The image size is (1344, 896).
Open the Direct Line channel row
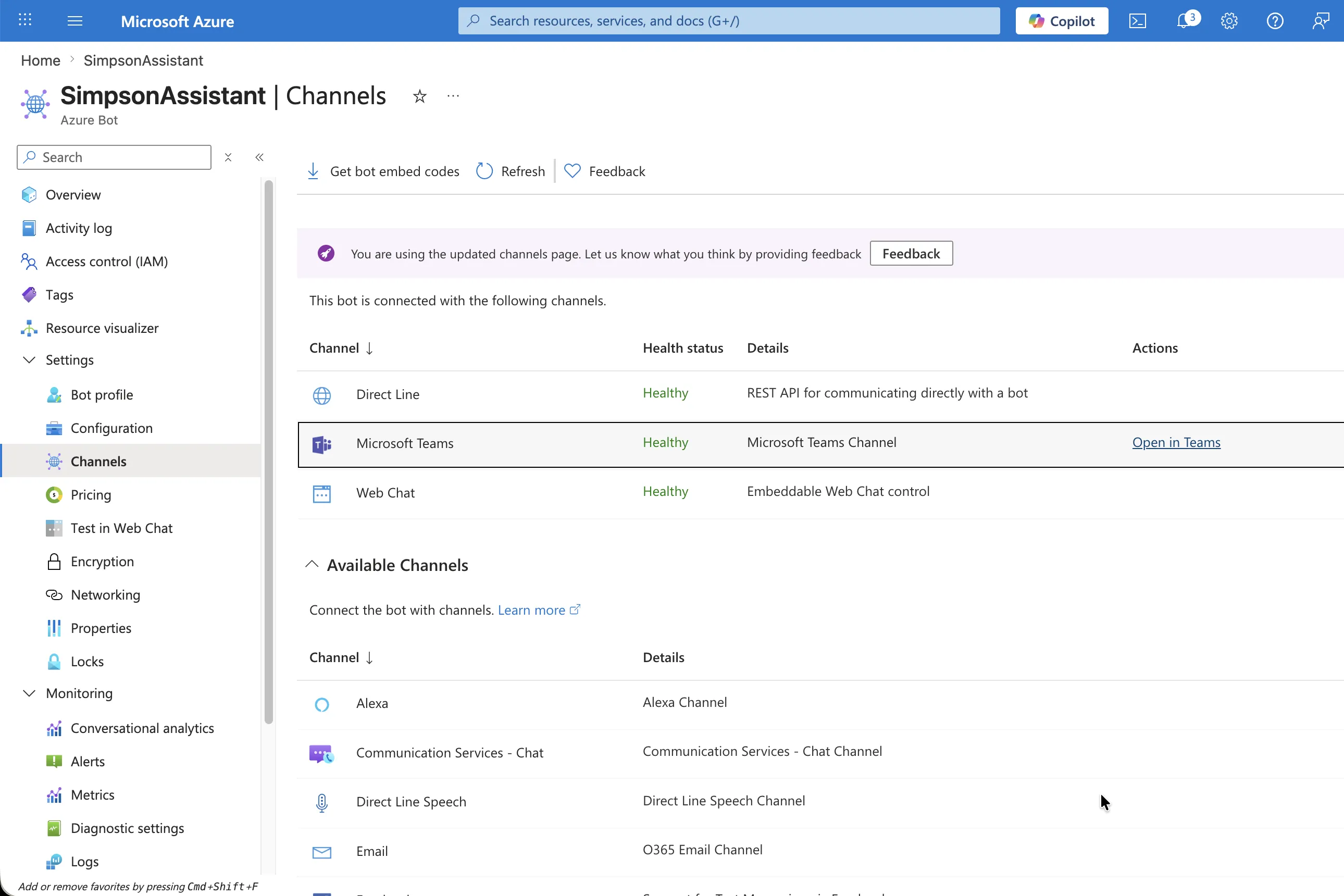(x=820, y=395)
